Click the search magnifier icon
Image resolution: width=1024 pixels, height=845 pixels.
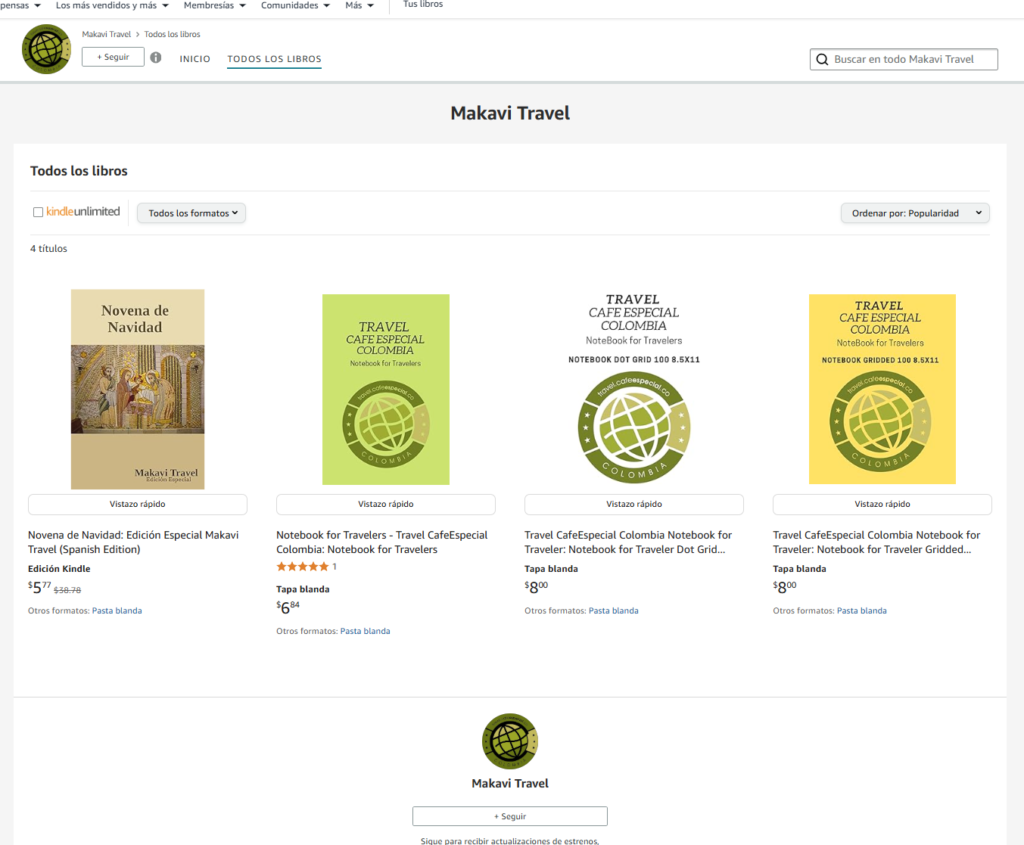point(822,59)
